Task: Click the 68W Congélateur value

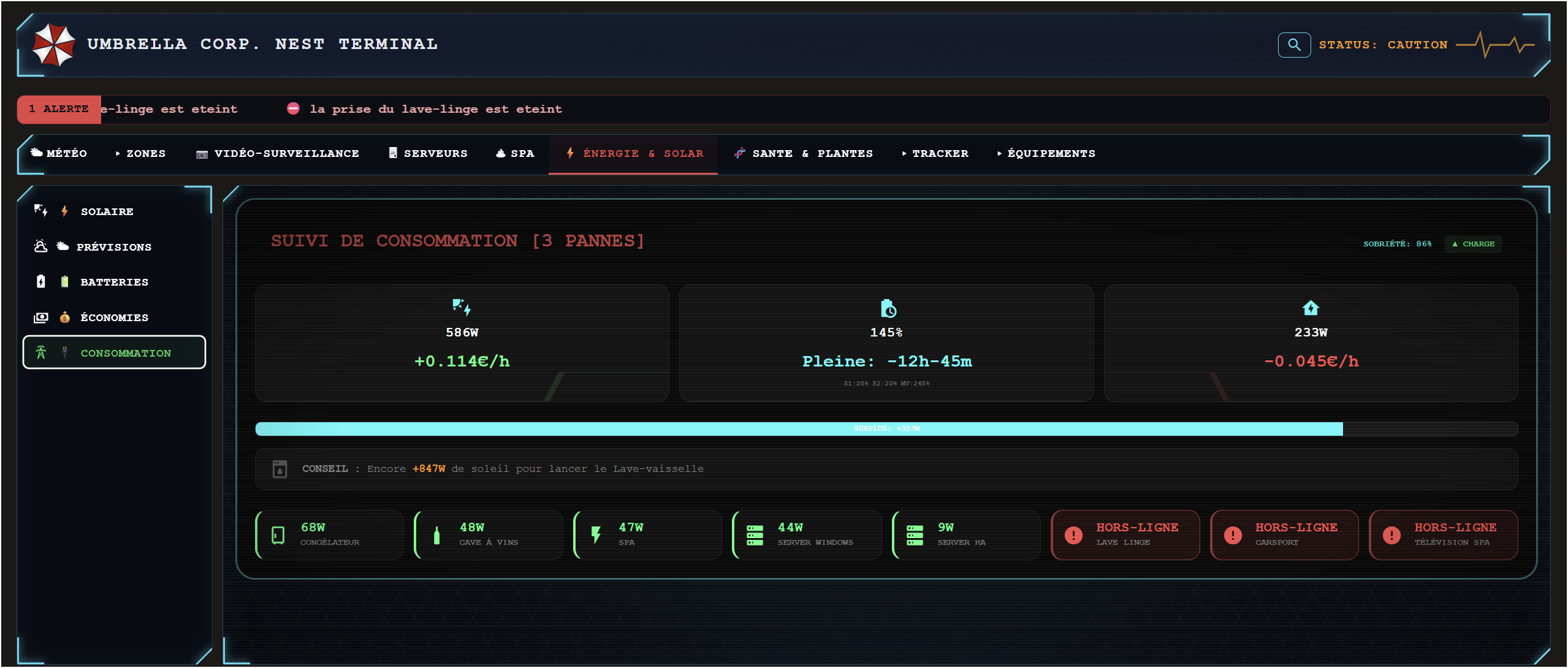Action: click(x=313, y=528)
